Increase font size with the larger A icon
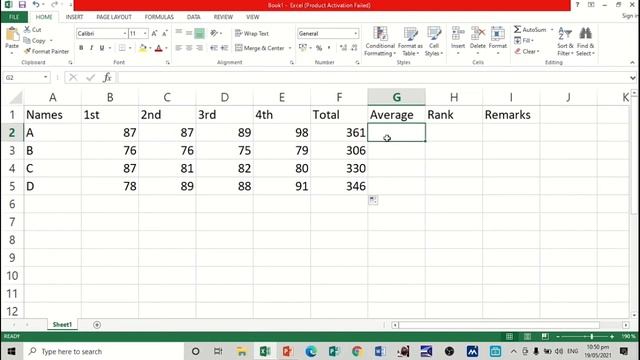This screenshot has width=640, height=360. tap(154, 33)
